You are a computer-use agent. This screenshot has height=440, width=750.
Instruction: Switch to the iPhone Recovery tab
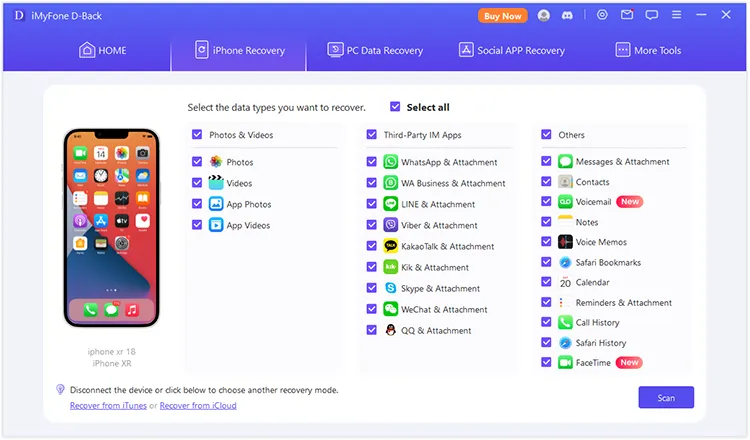pos(240,50)
